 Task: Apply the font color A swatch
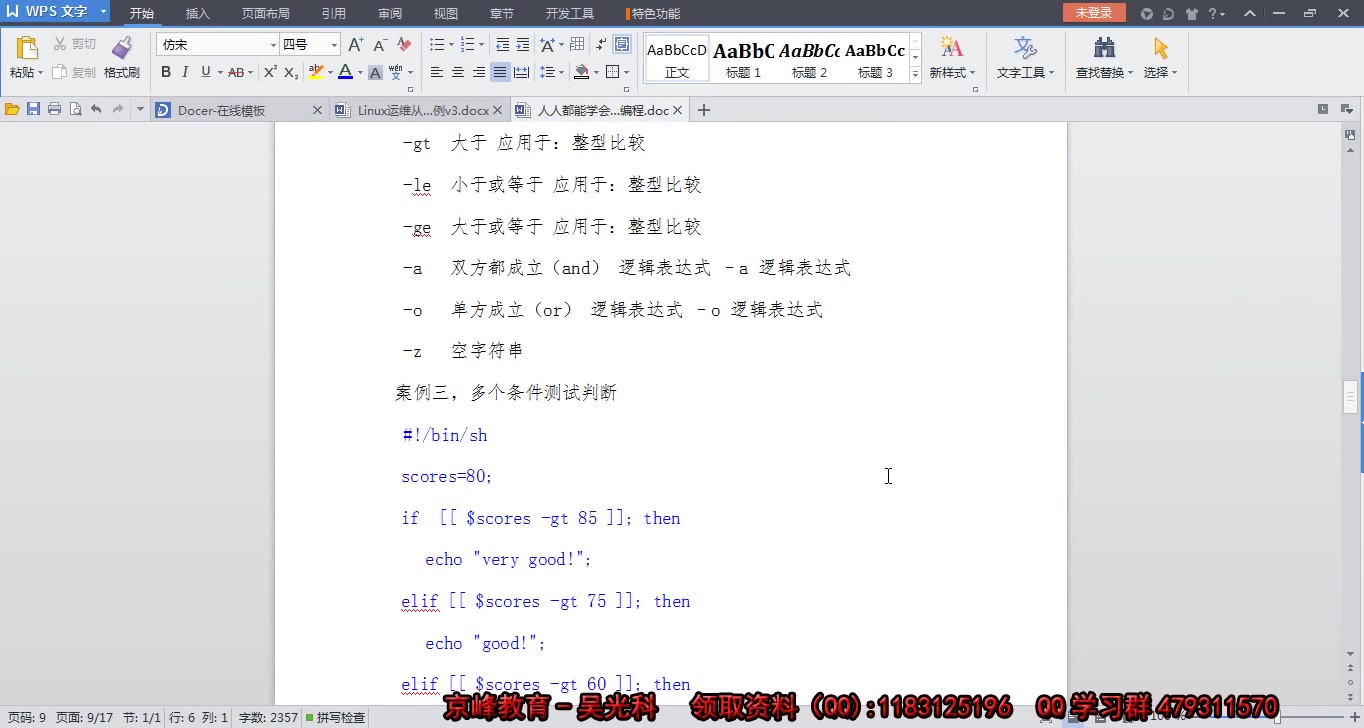coord(345,72)
